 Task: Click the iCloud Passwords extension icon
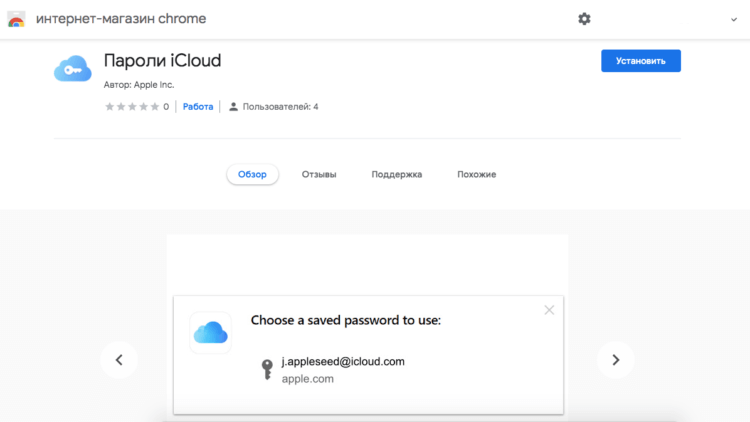tap(73, 69)
